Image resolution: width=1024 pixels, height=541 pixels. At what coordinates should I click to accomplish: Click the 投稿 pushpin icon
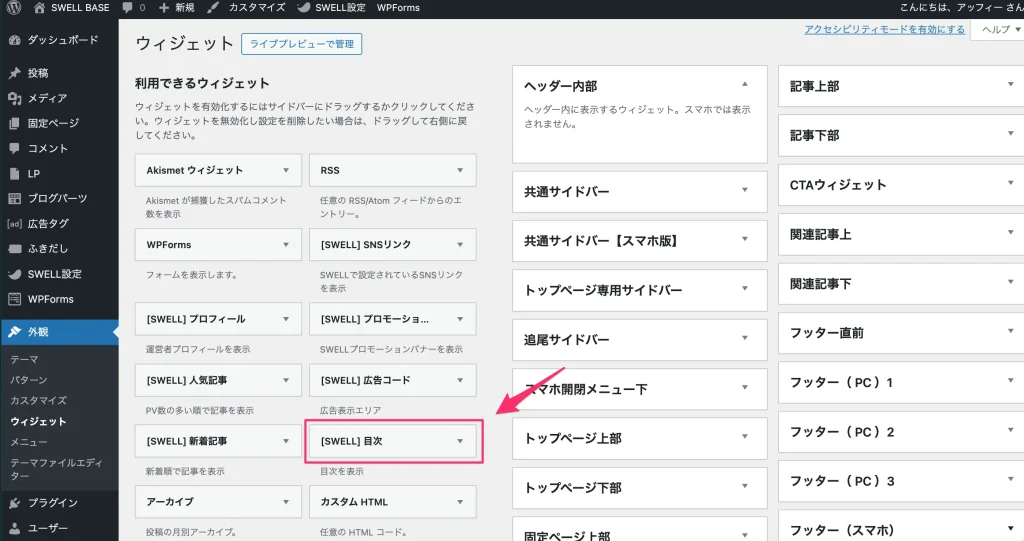(14, 73)
